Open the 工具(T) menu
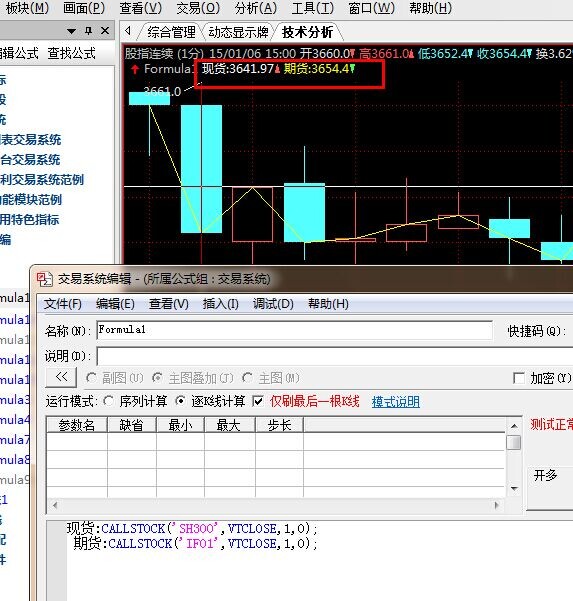 click(312, 8)
